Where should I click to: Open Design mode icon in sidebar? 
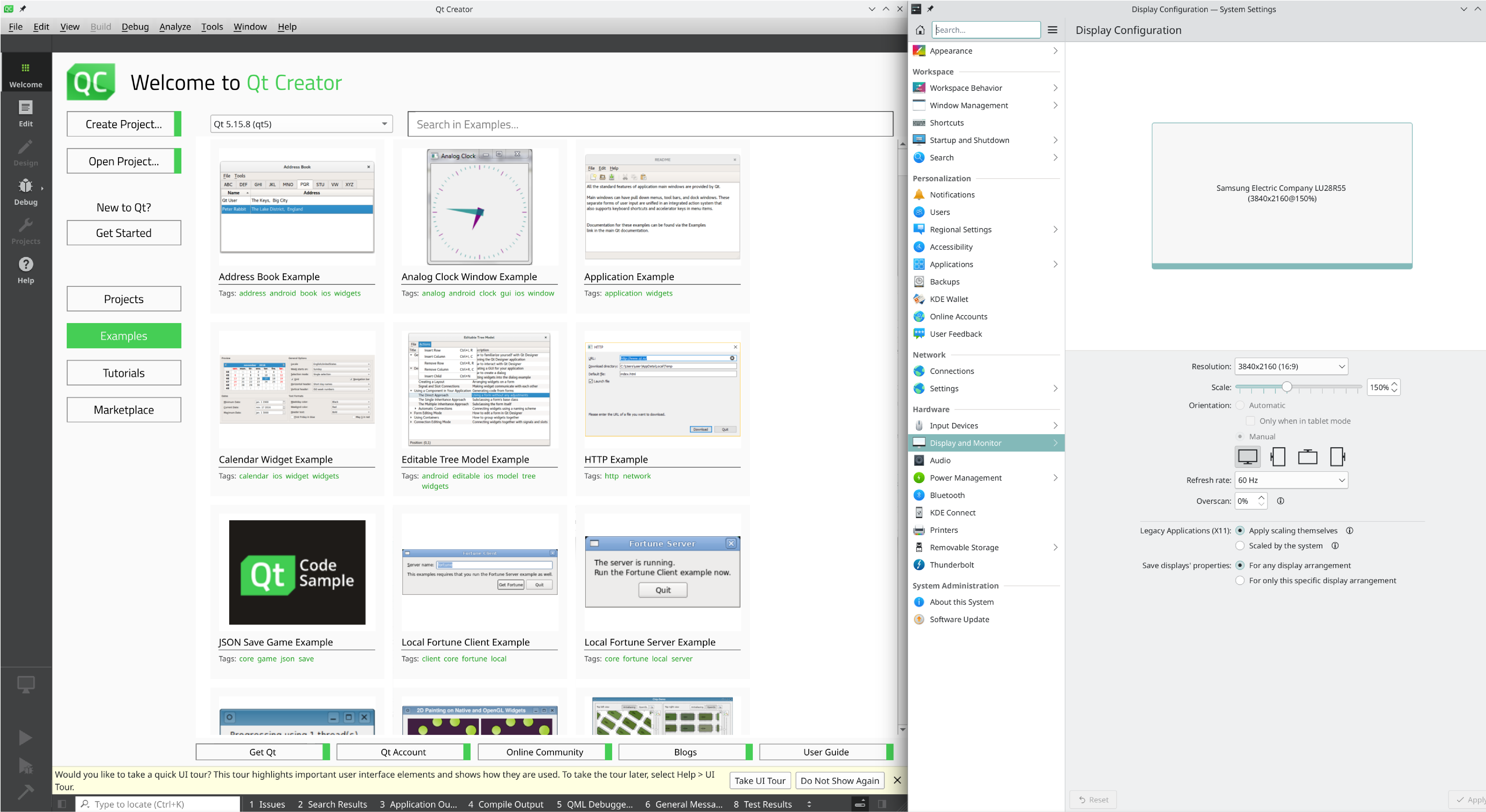coord(25,152)
